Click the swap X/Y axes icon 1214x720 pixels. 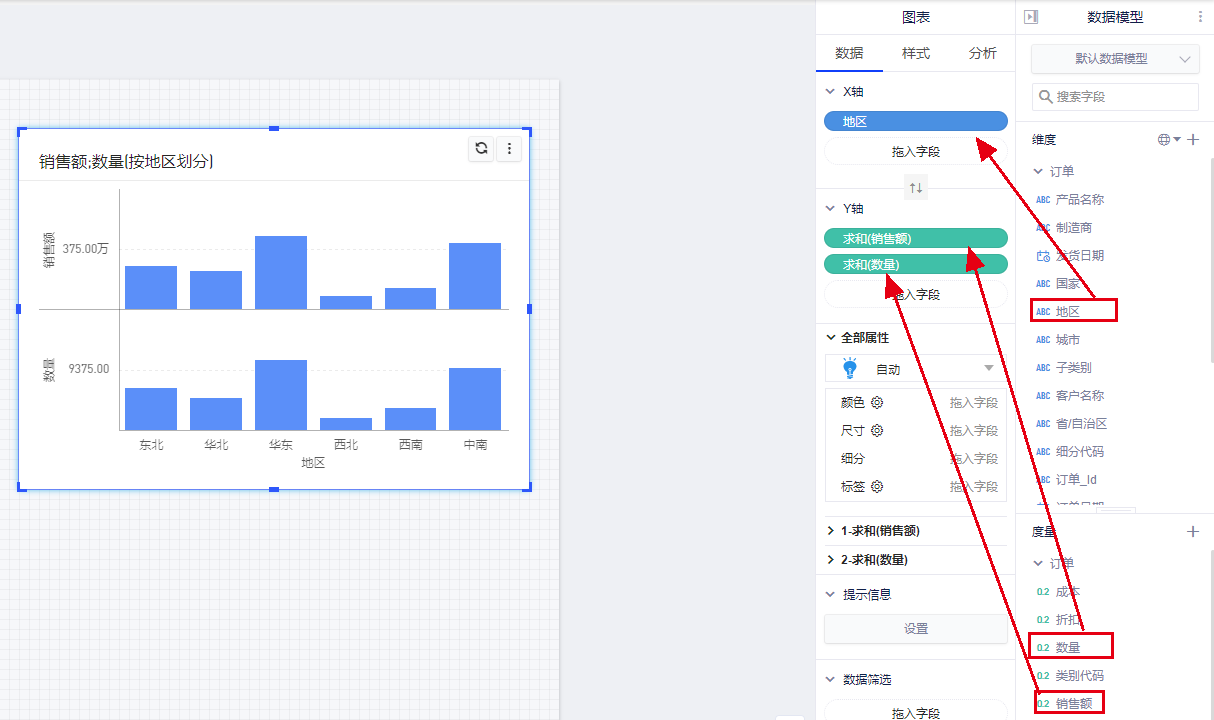coord(916,187)
